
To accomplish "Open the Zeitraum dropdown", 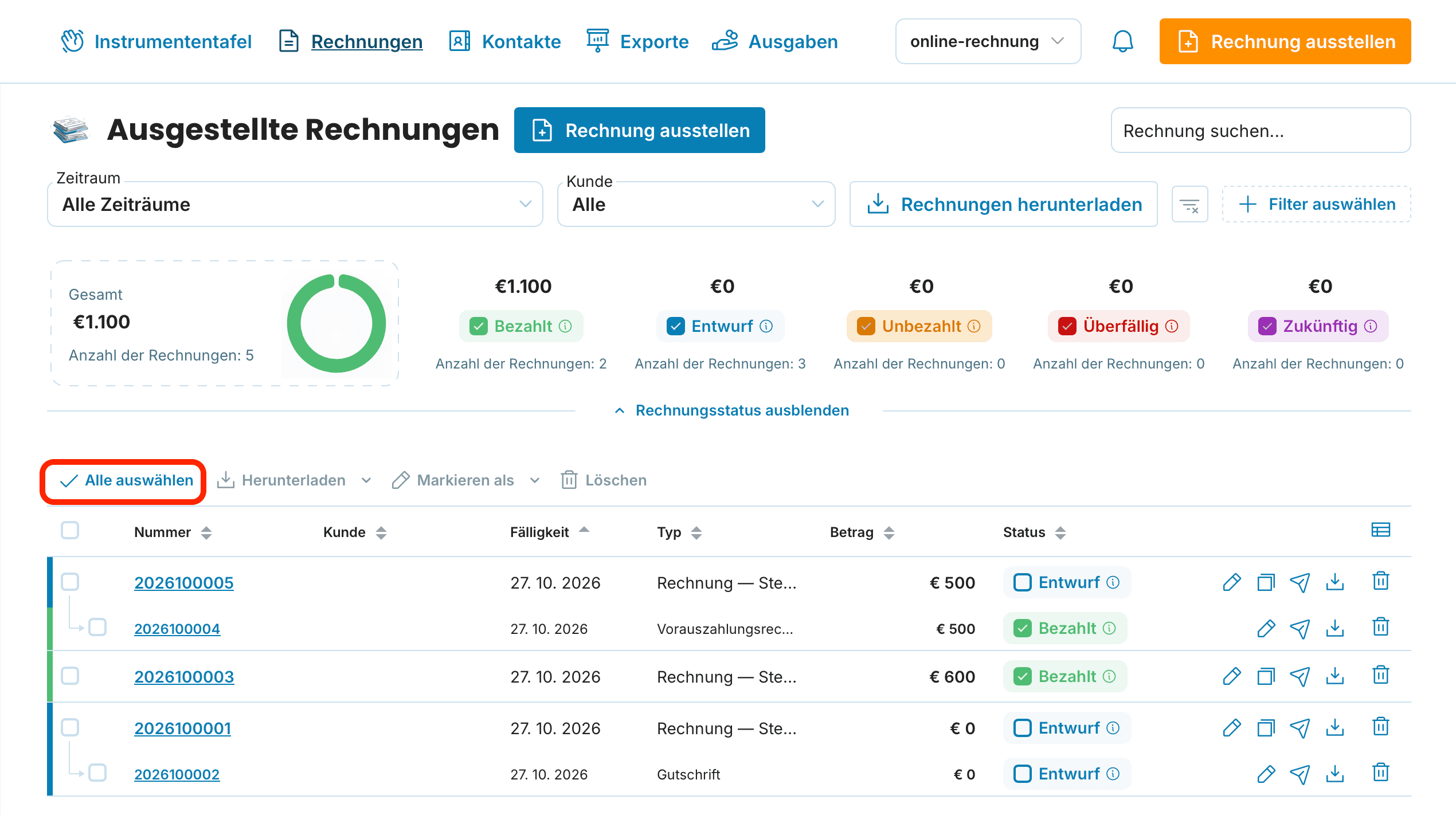I will click(295, 204).
